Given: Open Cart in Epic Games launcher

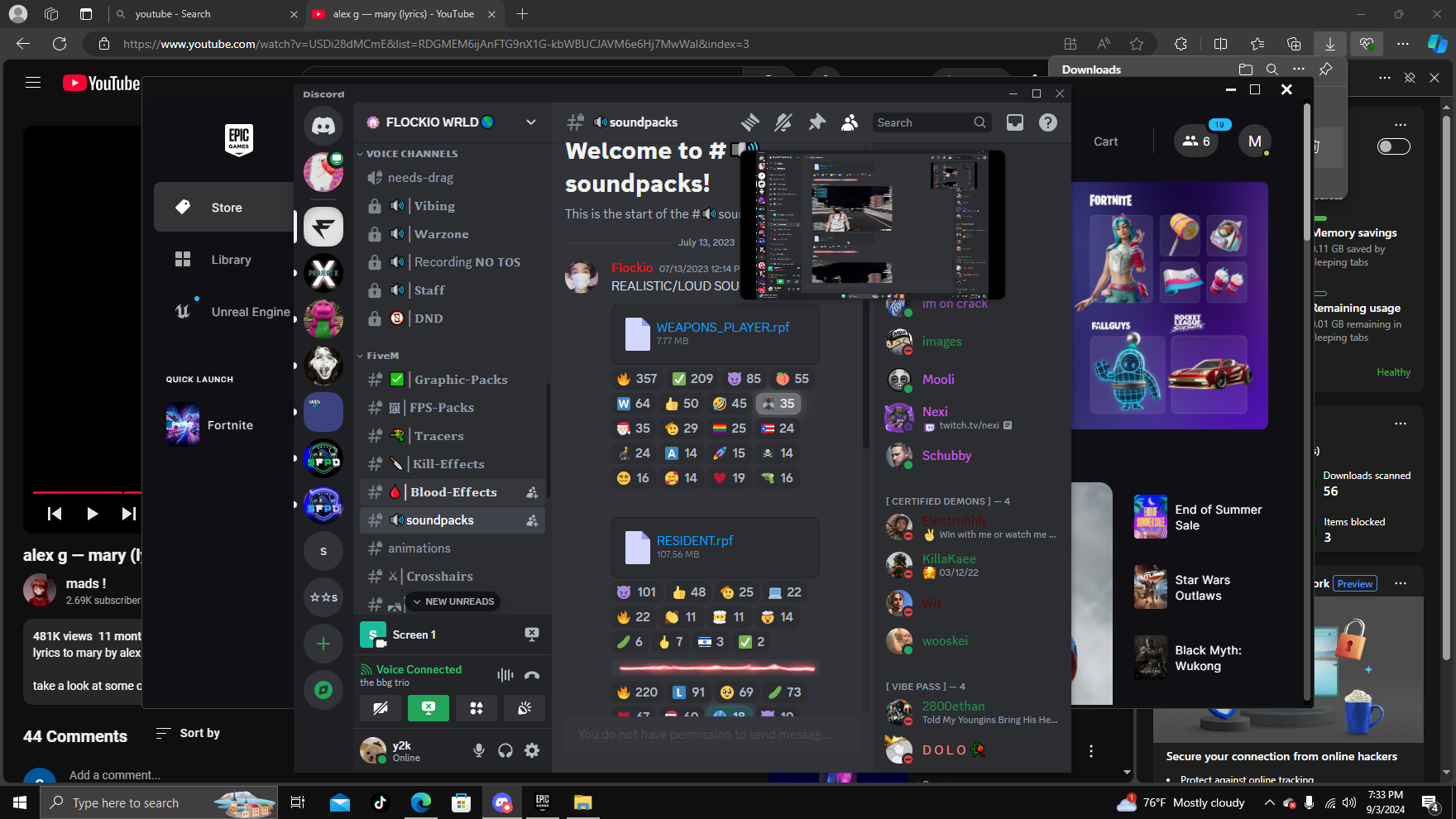Looking at the screenshot, I should pos(1105,141).
